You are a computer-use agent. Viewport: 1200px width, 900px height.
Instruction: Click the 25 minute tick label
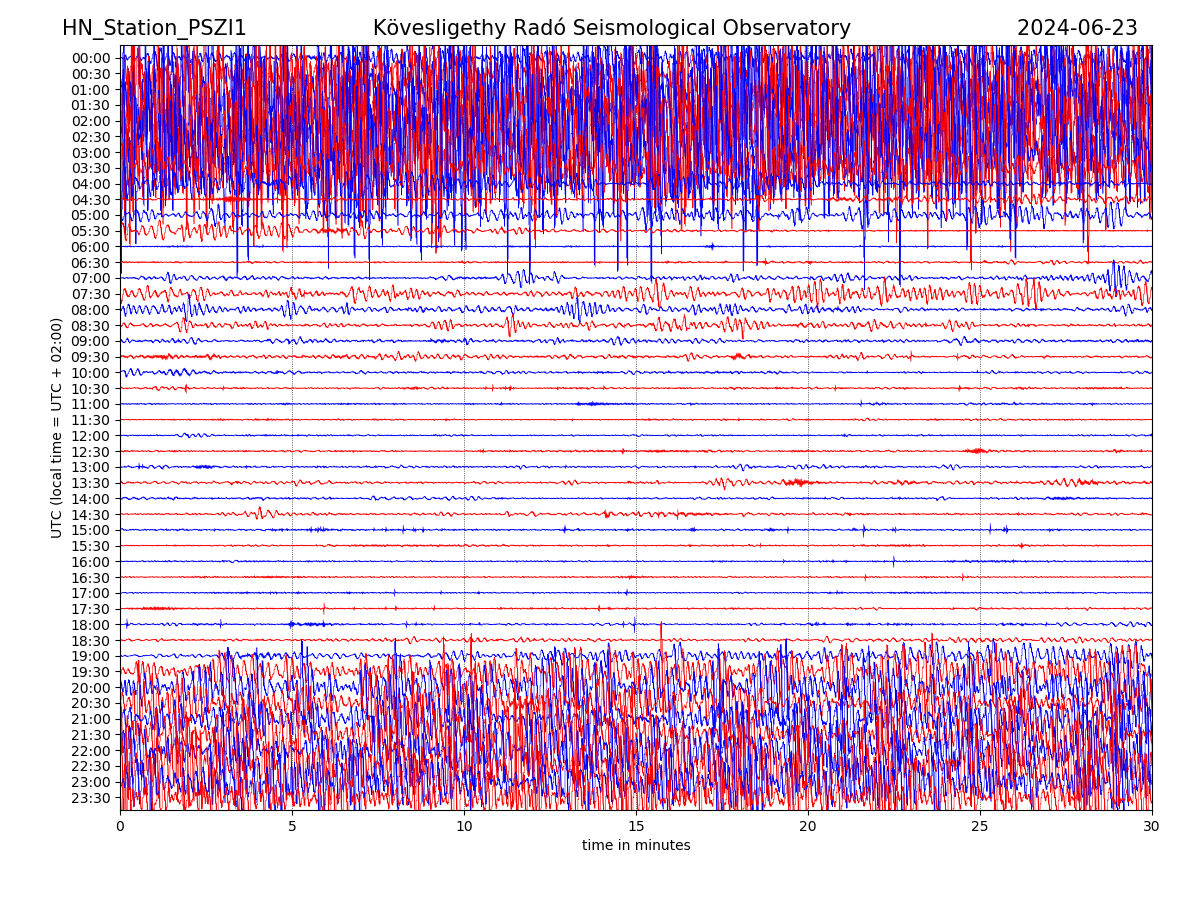coord(980,827)
